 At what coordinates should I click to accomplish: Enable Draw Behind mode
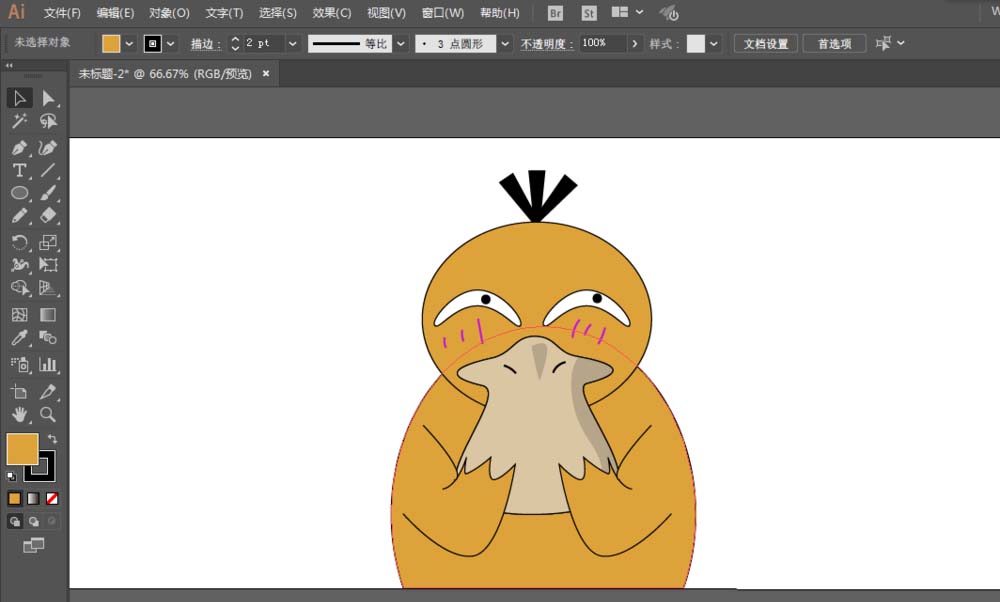pyautogui.click(x=34, y=522)
